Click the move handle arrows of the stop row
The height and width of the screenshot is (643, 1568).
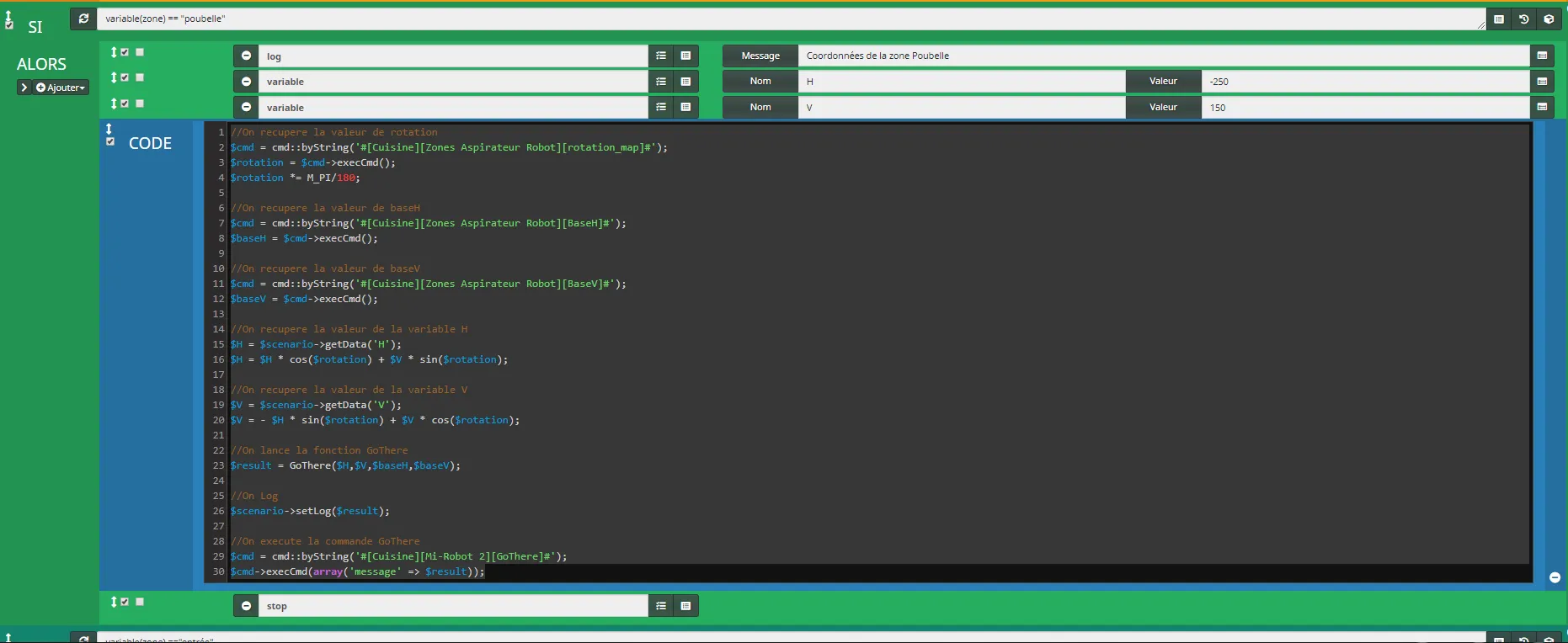(114, 602)
